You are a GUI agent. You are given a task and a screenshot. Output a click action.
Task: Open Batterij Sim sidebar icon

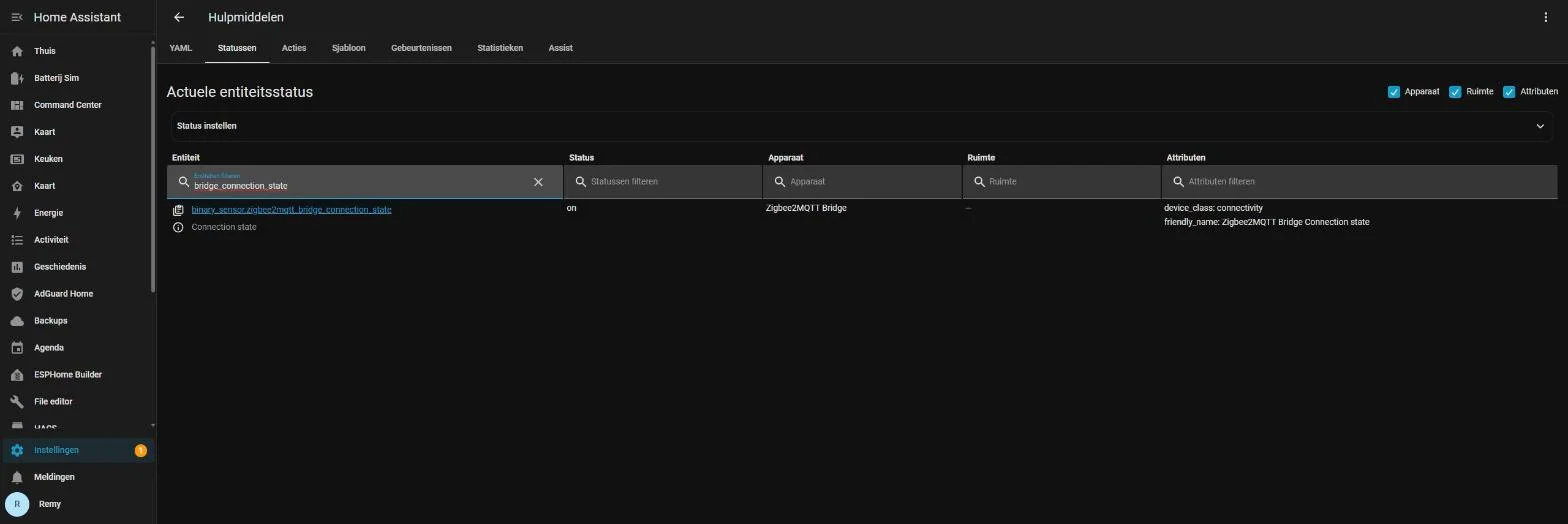click(x=17, y=78)
